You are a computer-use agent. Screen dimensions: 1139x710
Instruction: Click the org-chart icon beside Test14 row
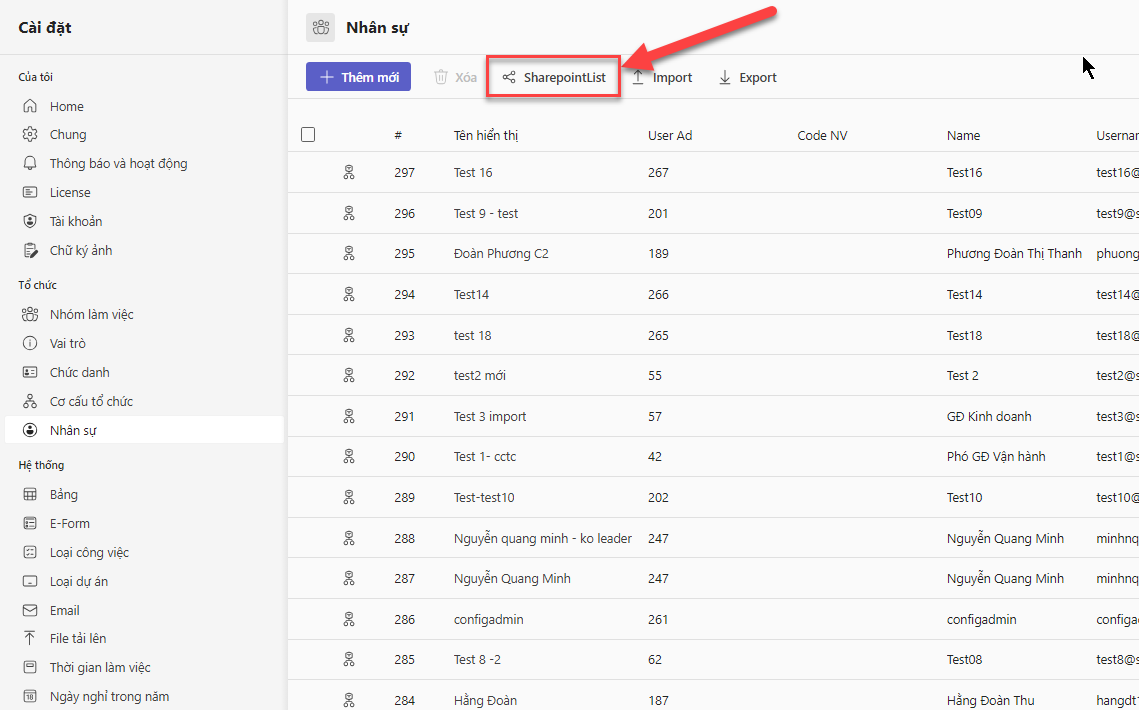[349, 295]
